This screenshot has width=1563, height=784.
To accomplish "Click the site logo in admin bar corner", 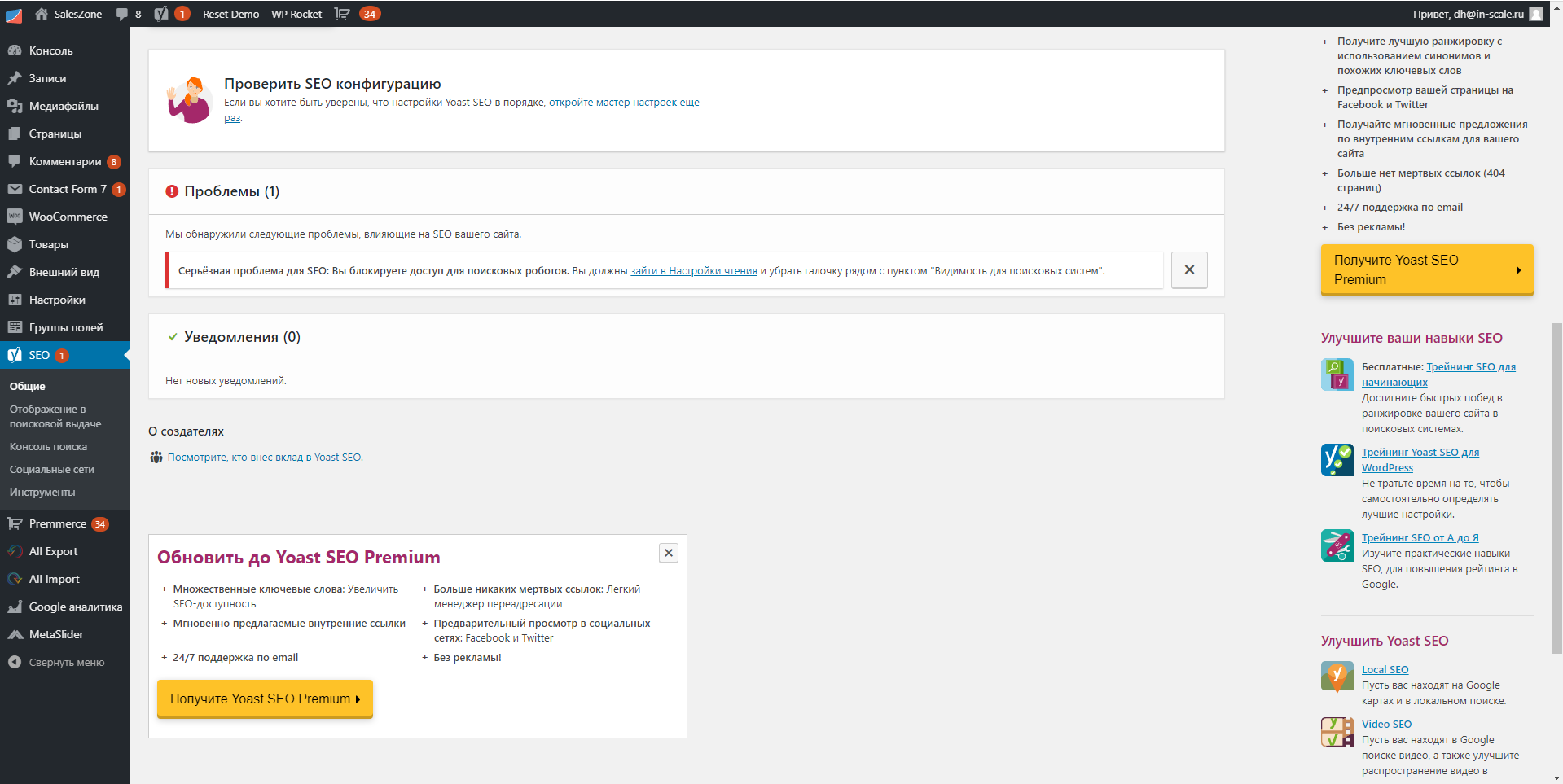I will tap(13, 14).
